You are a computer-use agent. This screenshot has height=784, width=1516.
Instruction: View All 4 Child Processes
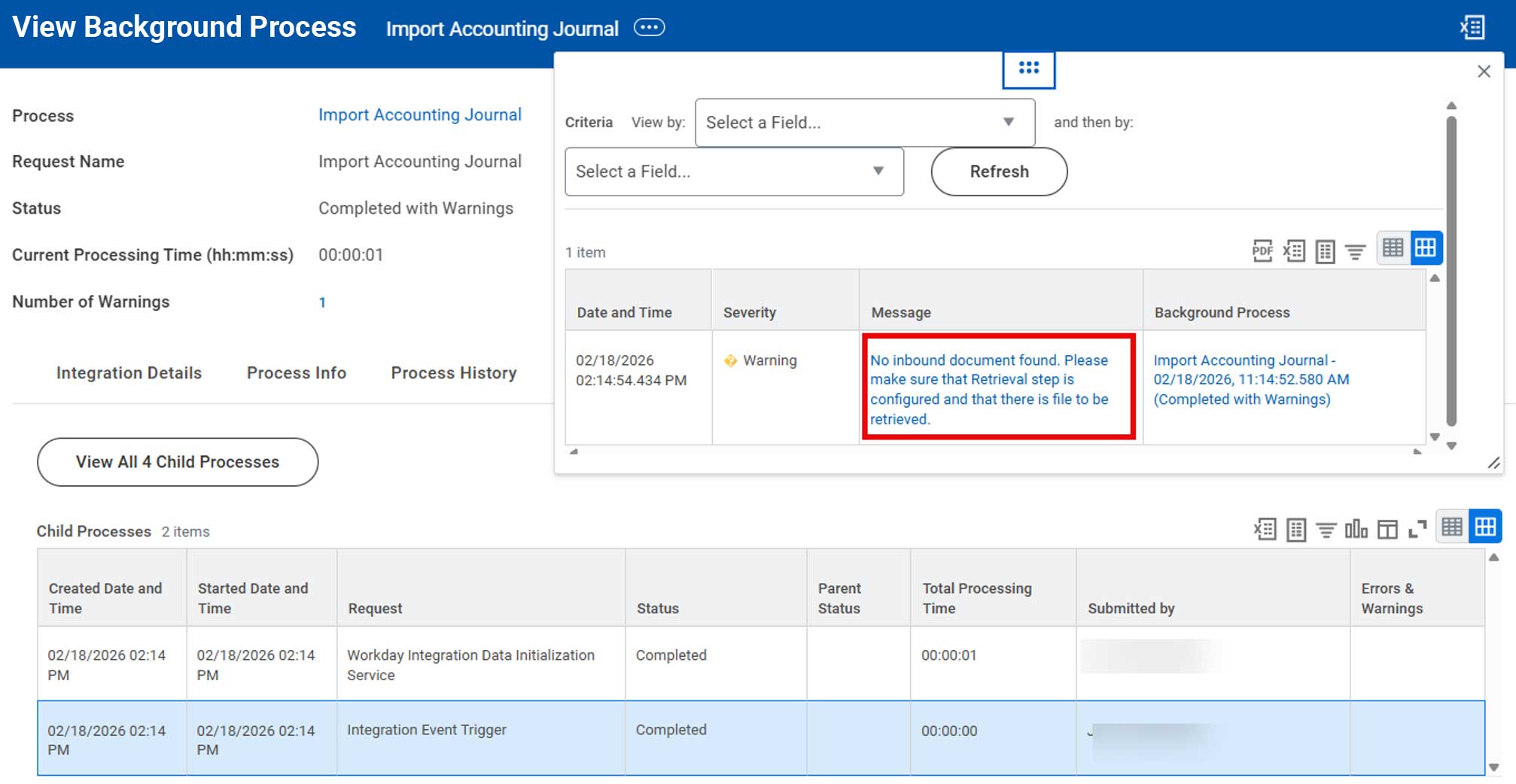pos(177,461)
